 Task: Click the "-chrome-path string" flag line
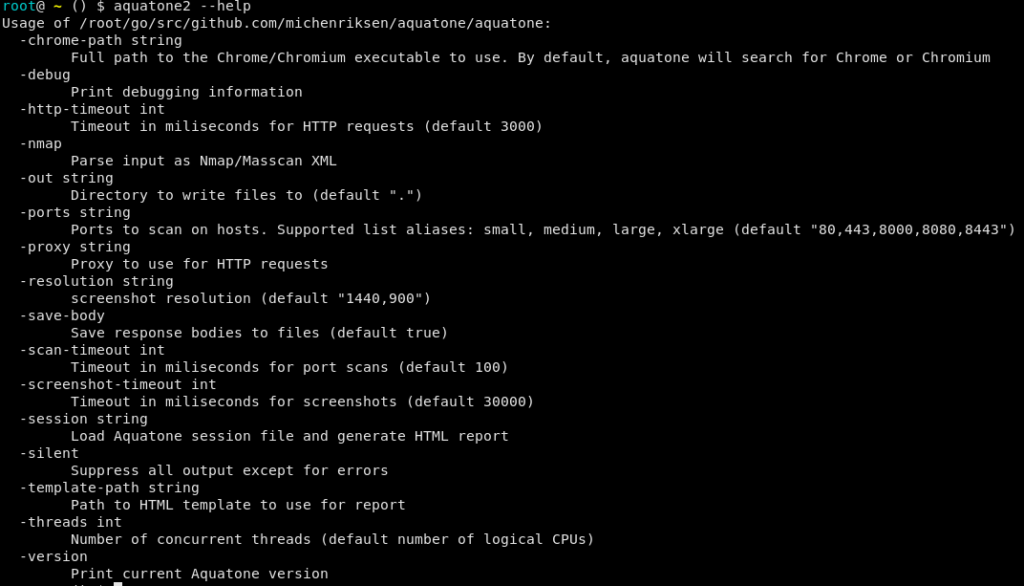pos(101,41)
